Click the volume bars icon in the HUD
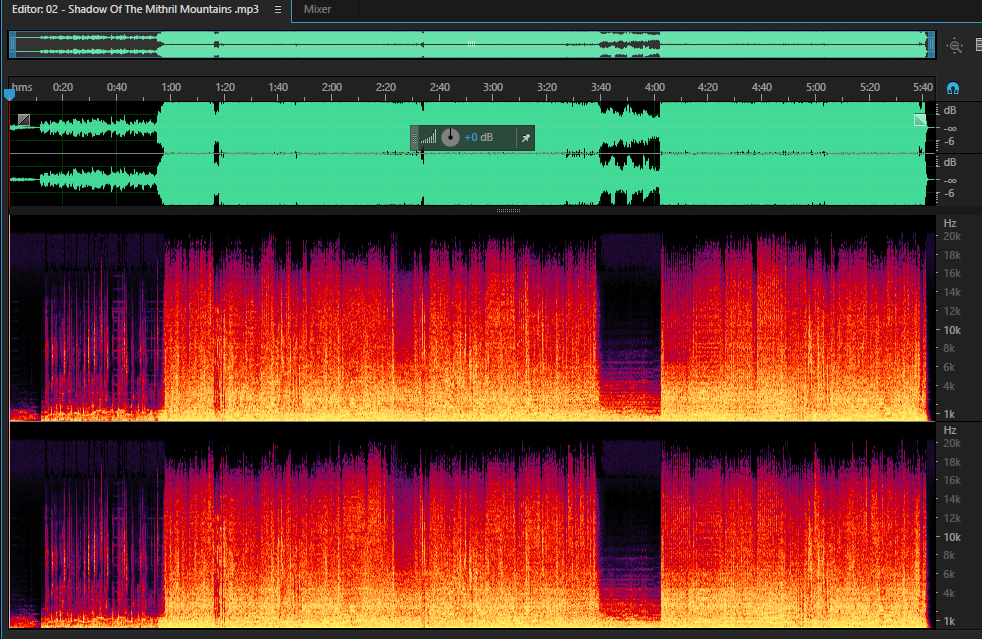Screen dimensions: 982x639 point(428,137)
